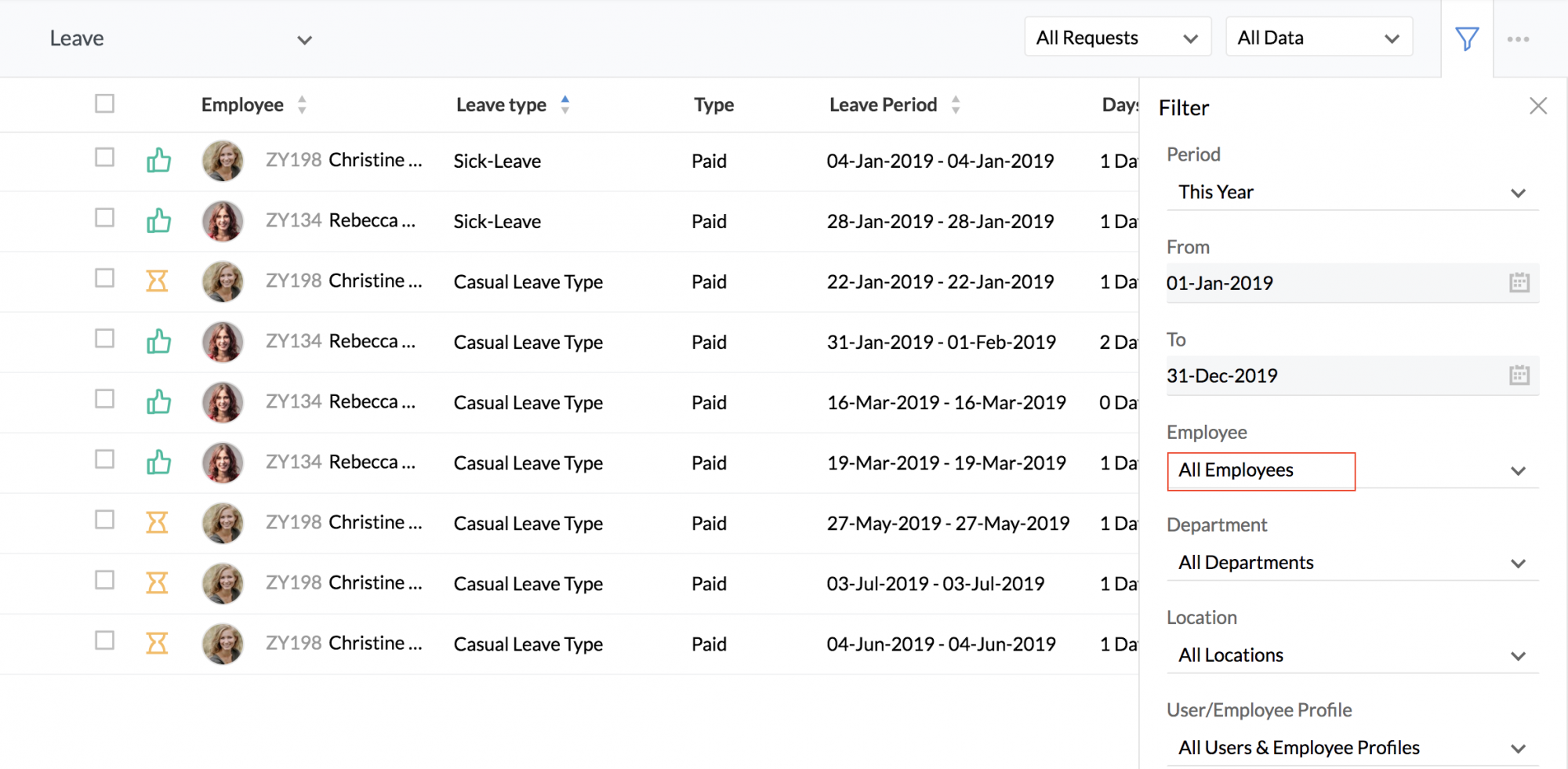Sort by Leave type column arrows
Screen dimensions: 1568x769
tap(565, 104)
